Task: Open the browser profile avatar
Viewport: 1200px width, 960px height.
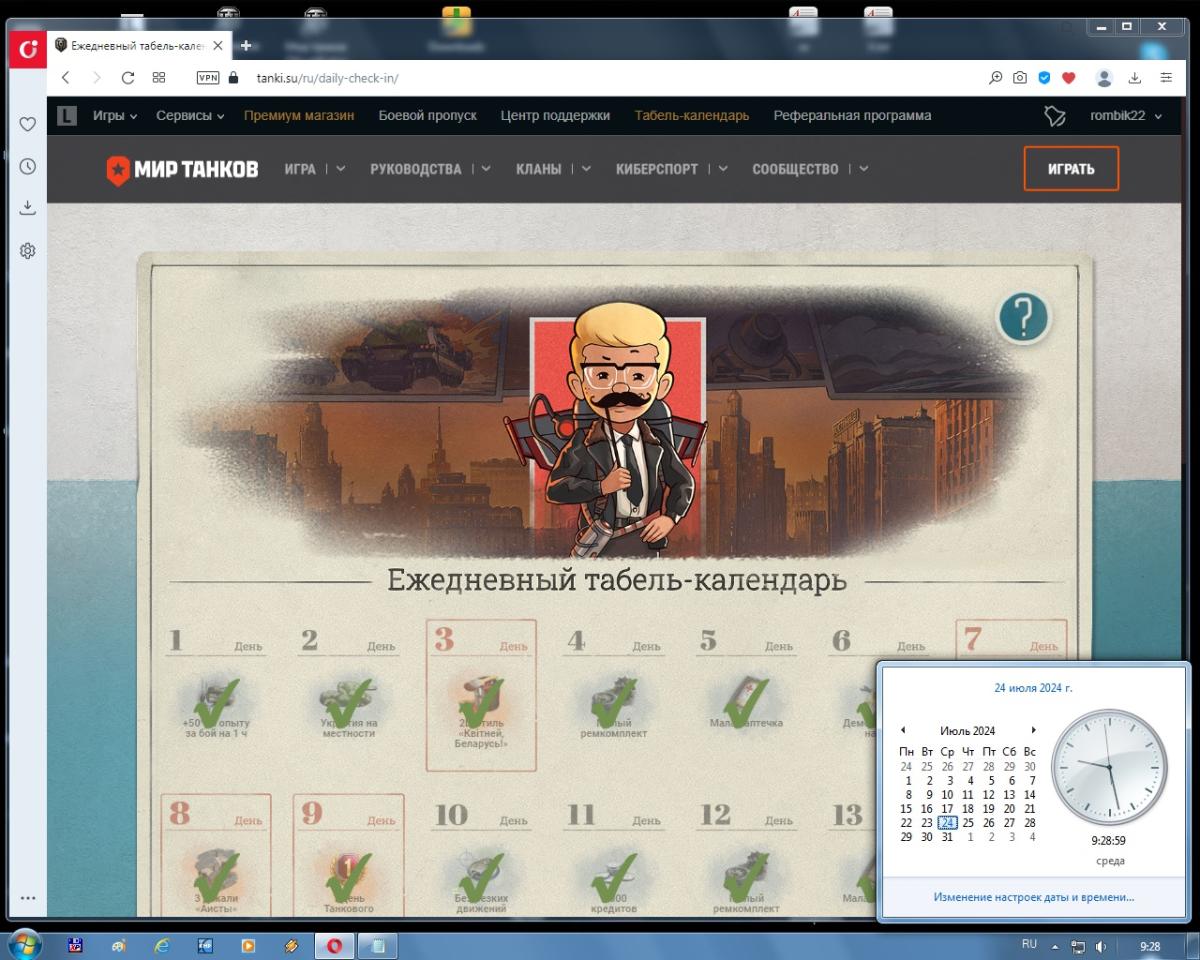Action: 1104,78
